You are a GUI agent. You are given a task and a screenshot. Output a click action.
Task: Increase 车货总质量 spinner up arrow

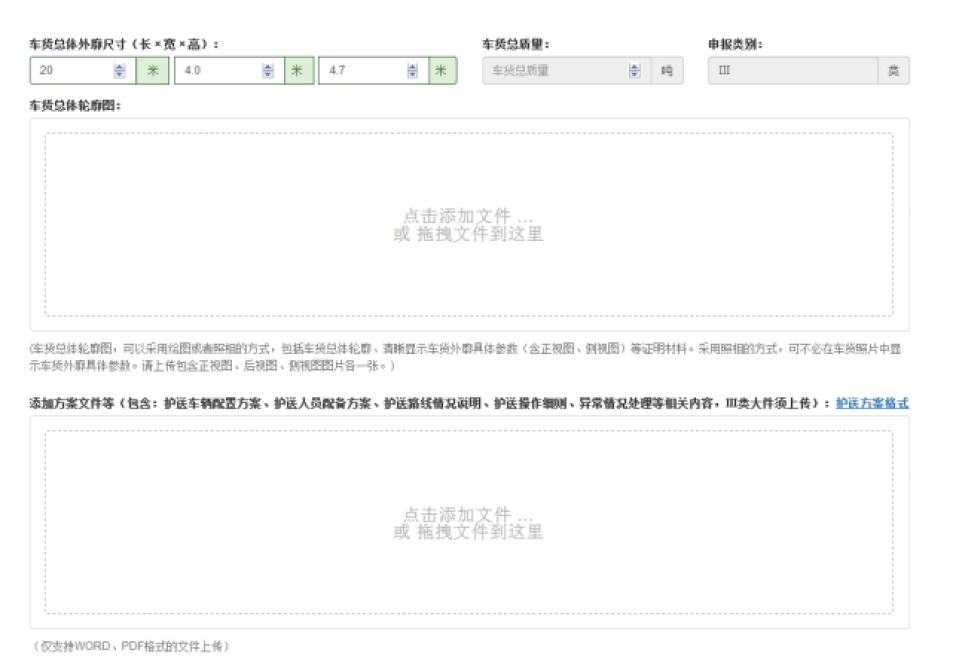634,67
